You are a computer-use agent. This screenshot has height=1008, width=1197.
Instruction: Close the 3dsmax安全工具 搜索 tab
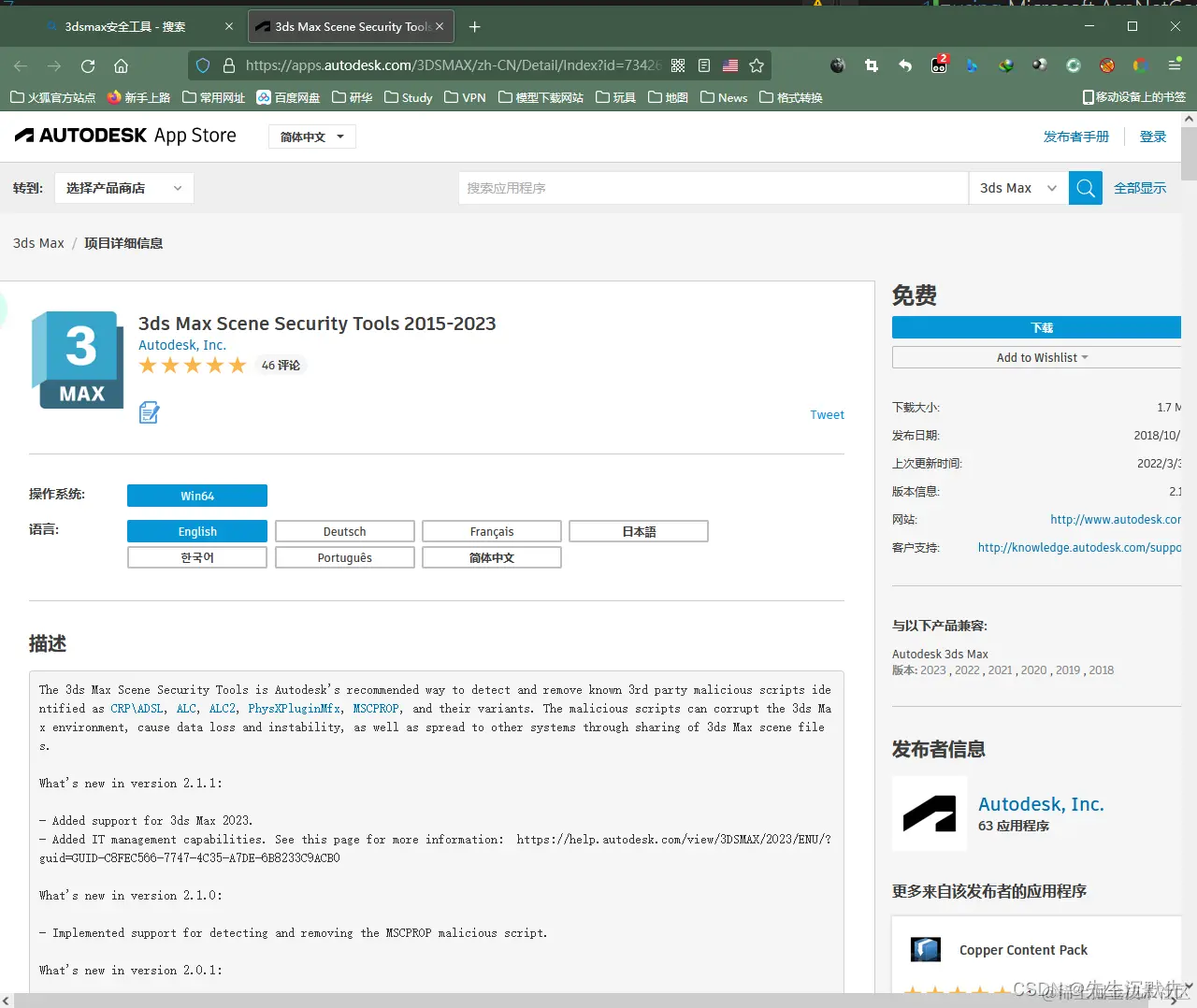point(229,26)
